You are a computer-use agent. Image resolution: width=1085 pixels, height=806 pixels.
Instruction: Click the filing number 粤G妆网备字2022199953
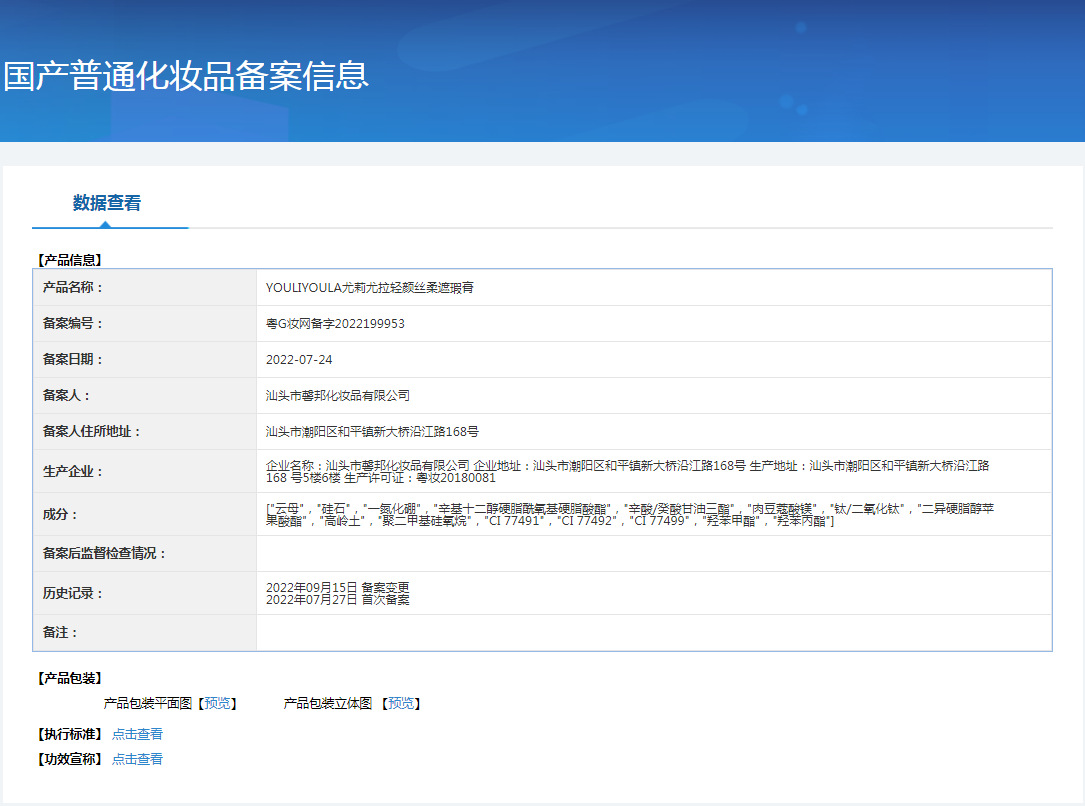(x=335, y=324)
